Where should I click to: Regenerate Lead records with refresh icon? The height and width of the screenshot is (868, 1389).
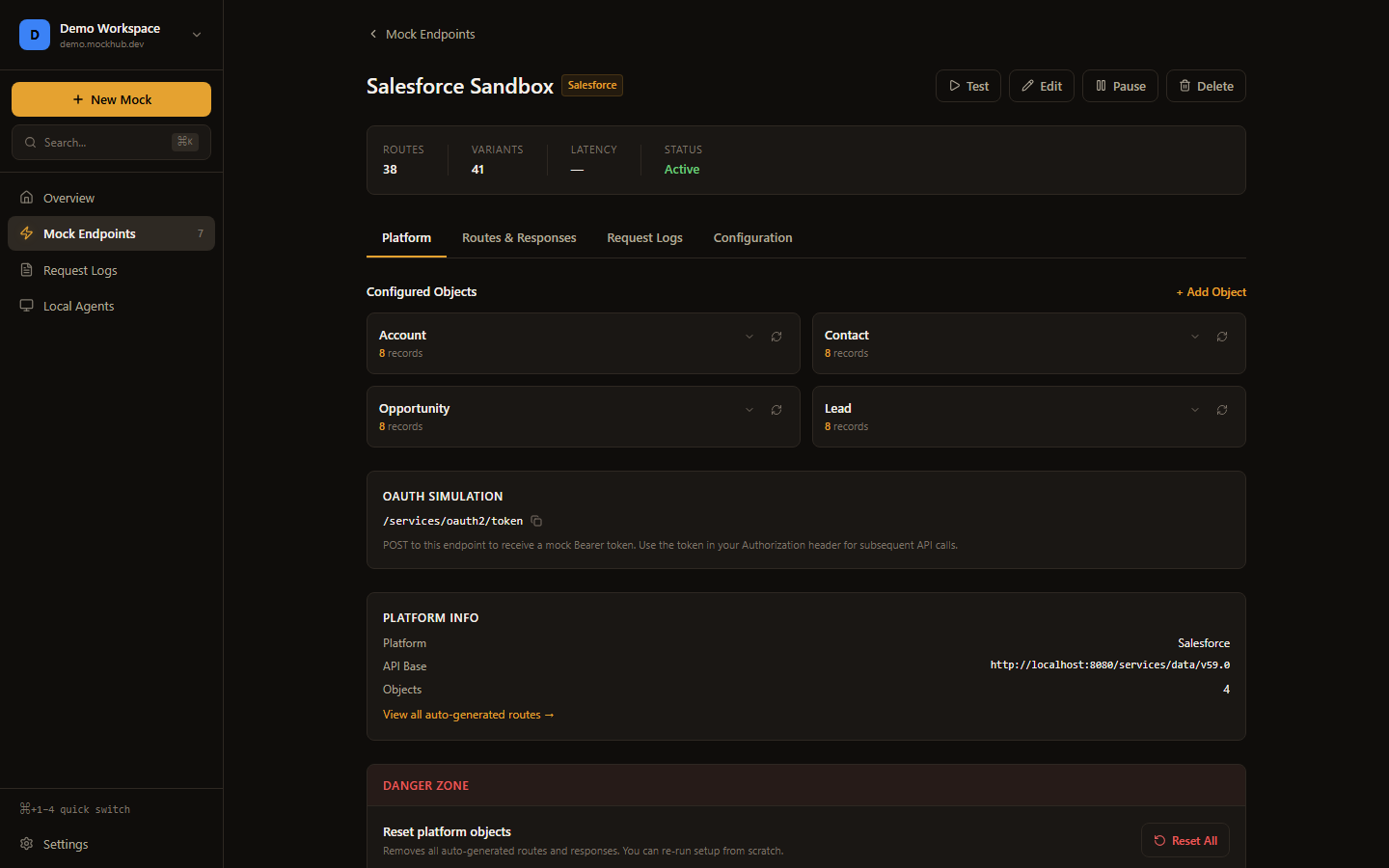click(1222, 410)
